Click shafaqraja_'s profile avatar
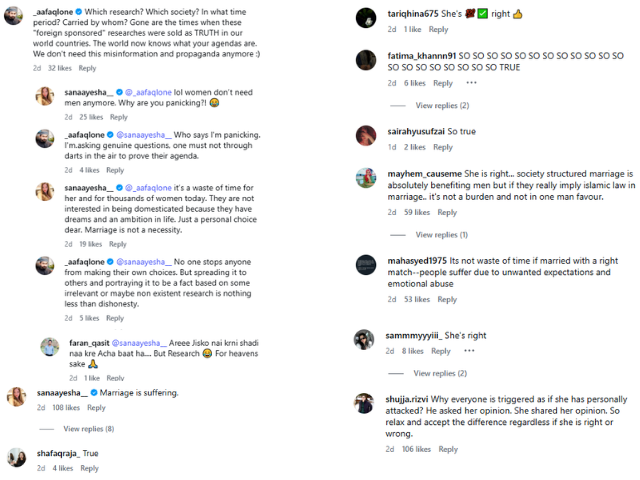 click(x=16, y=457)
